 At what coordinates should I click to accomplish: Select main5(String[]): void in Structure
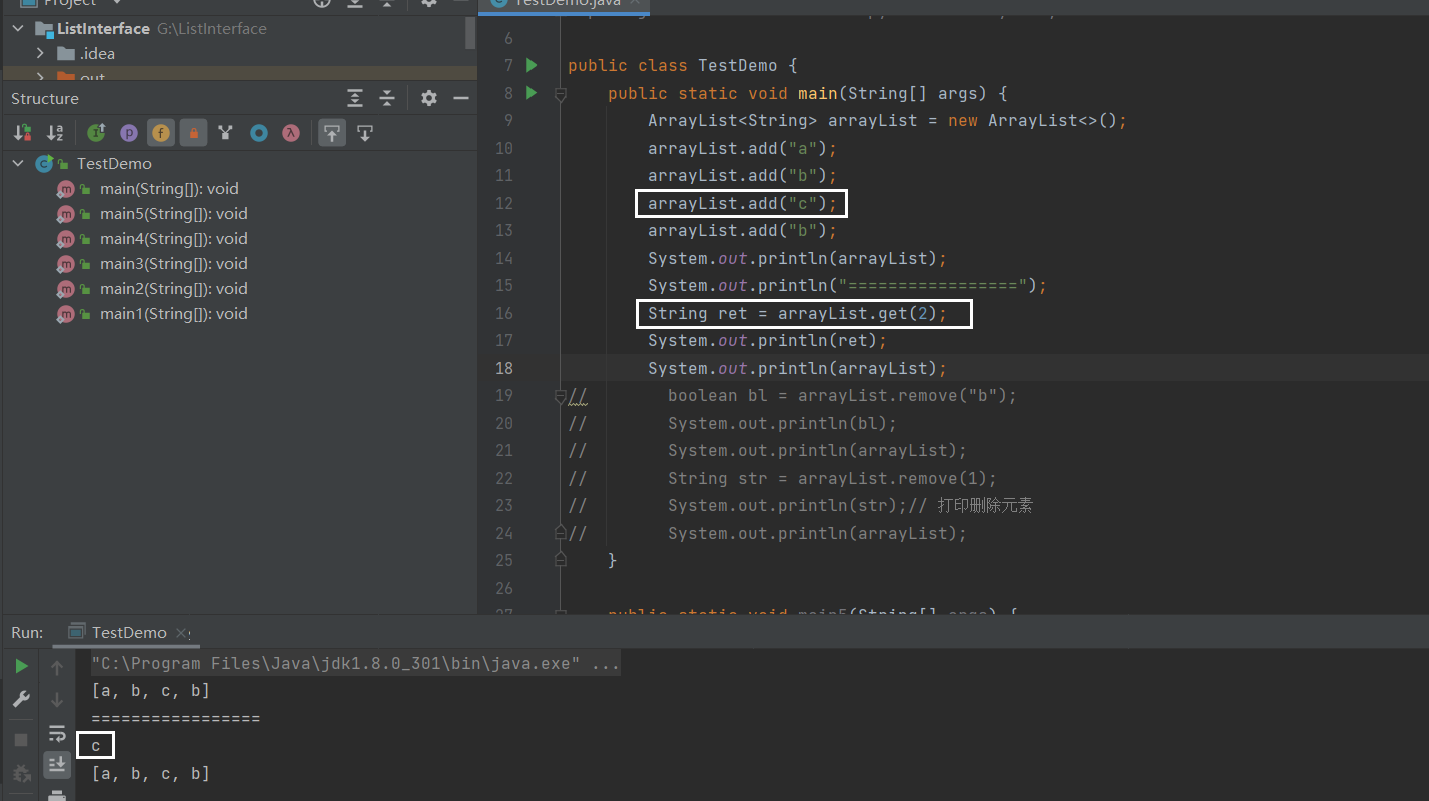pos(173,213)
